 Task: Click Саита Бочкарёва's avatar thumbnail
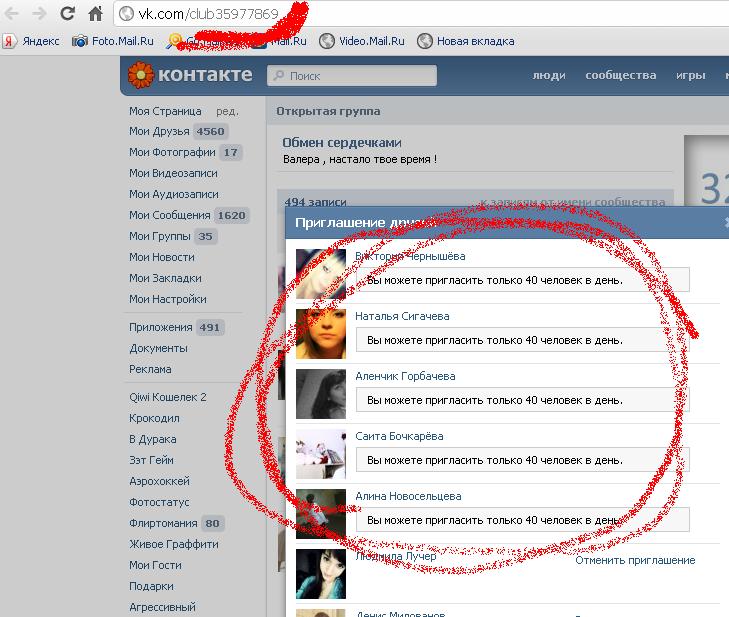[x=321, y=454]
